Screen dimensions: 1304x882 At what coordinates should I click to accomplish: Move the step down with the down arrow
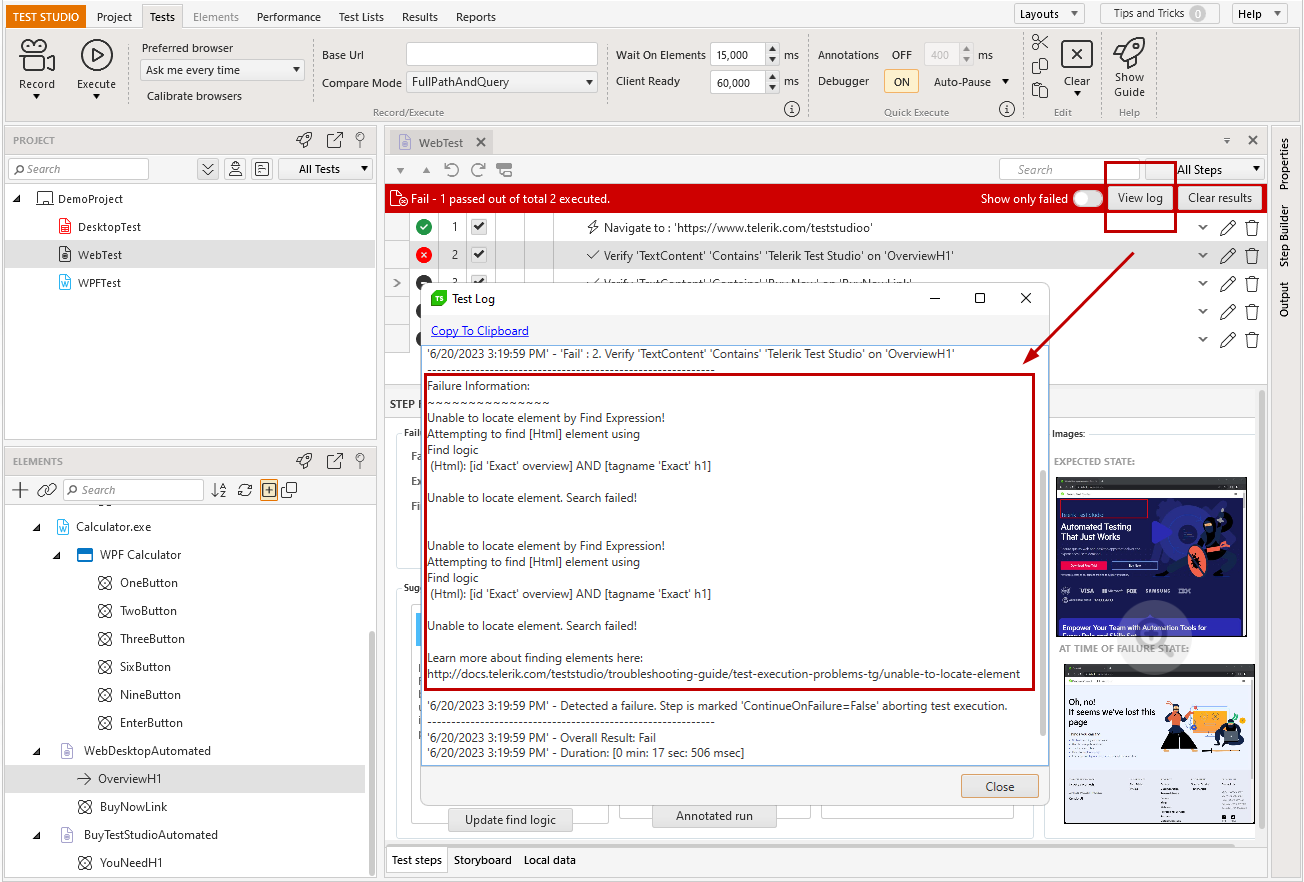click(401, 171)
